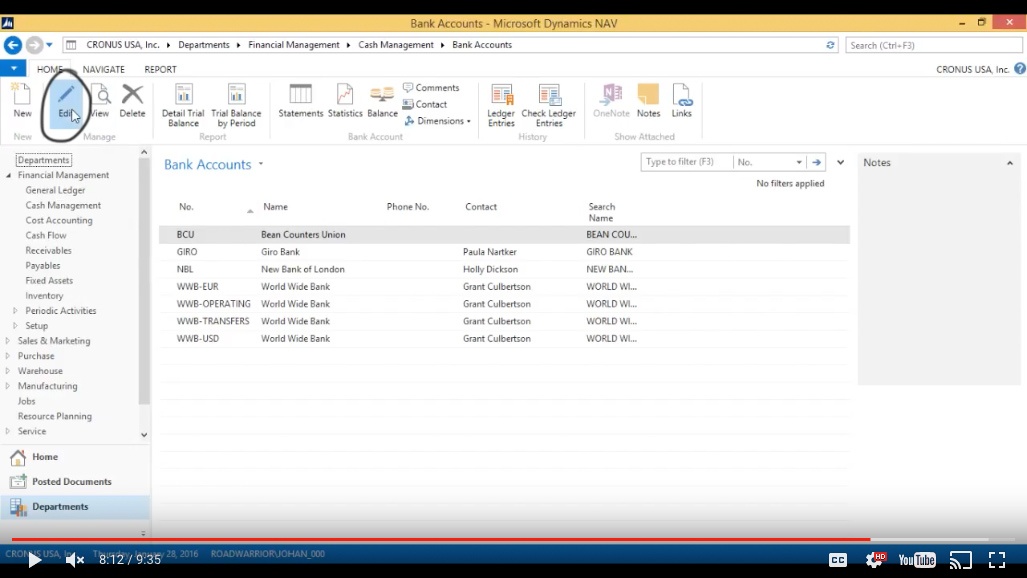Open the Dimensions dropdown

coord(438,121)
